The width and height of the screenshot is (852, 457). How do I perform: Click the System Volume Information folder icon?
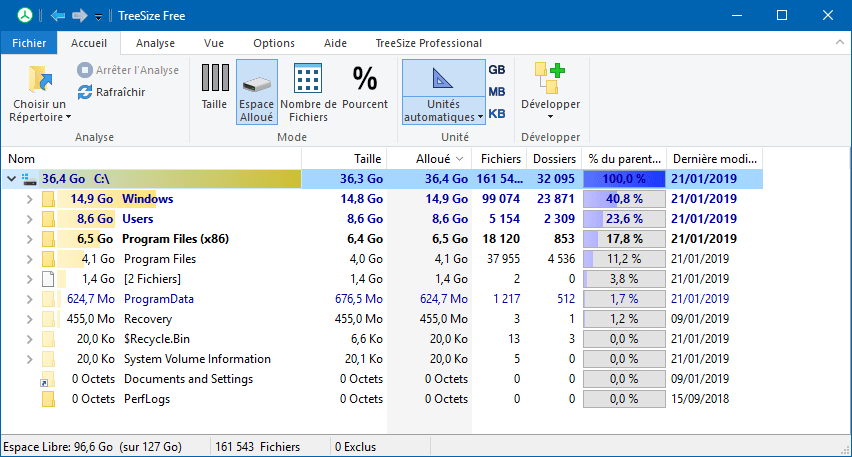pyautogui.click(x=48, y=359)
